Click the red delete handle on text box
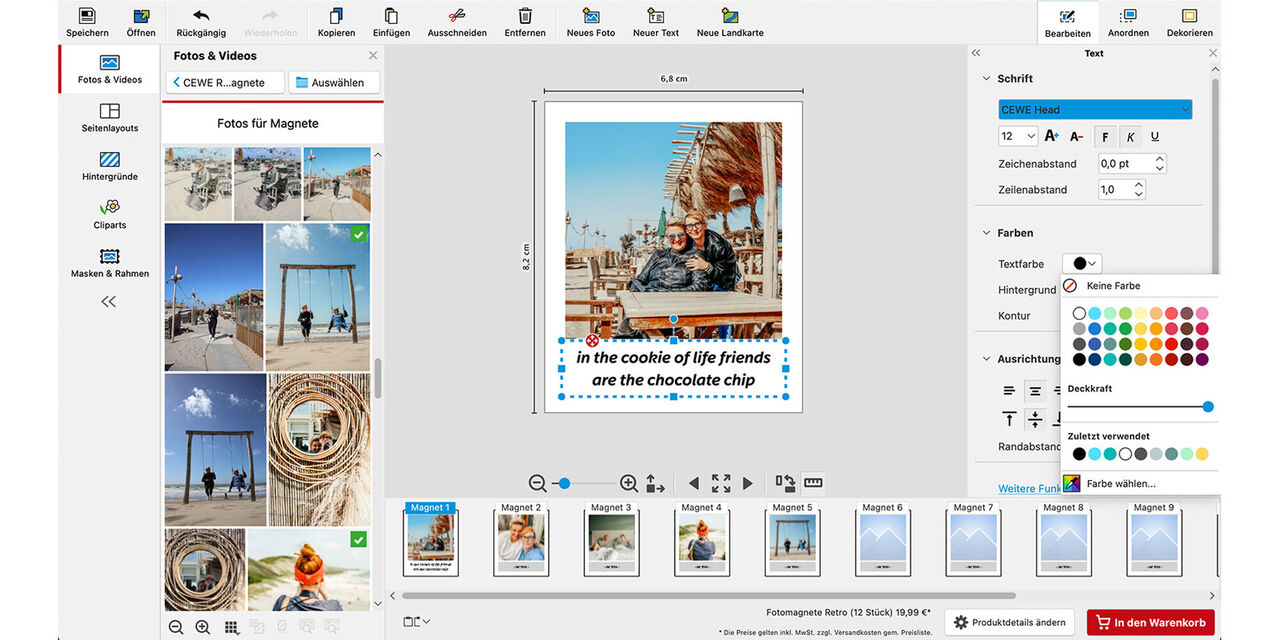The image size is (1280, 640). pos(593,340)
